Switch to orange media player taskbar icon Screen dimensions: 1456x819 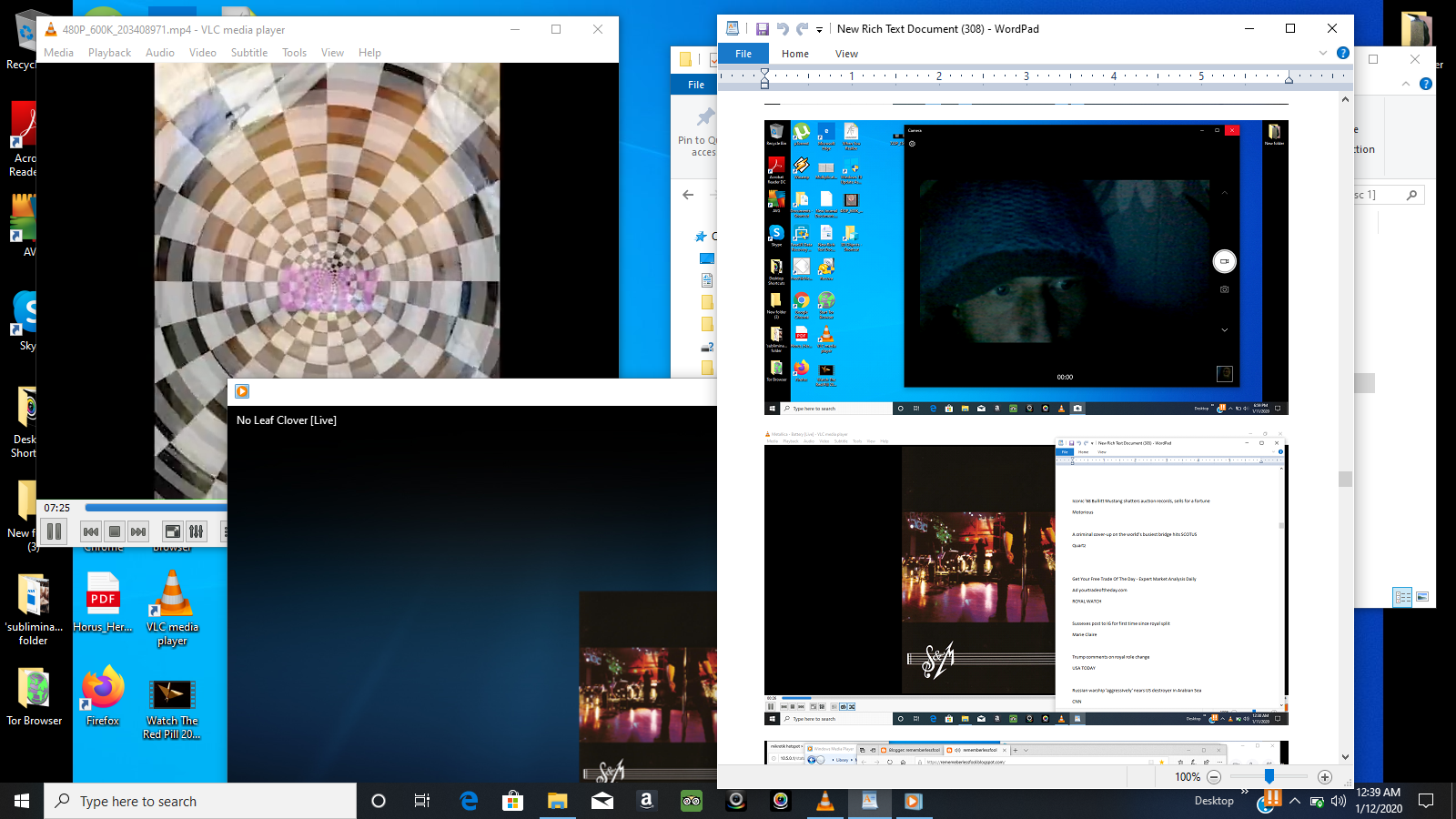[914, 801]
